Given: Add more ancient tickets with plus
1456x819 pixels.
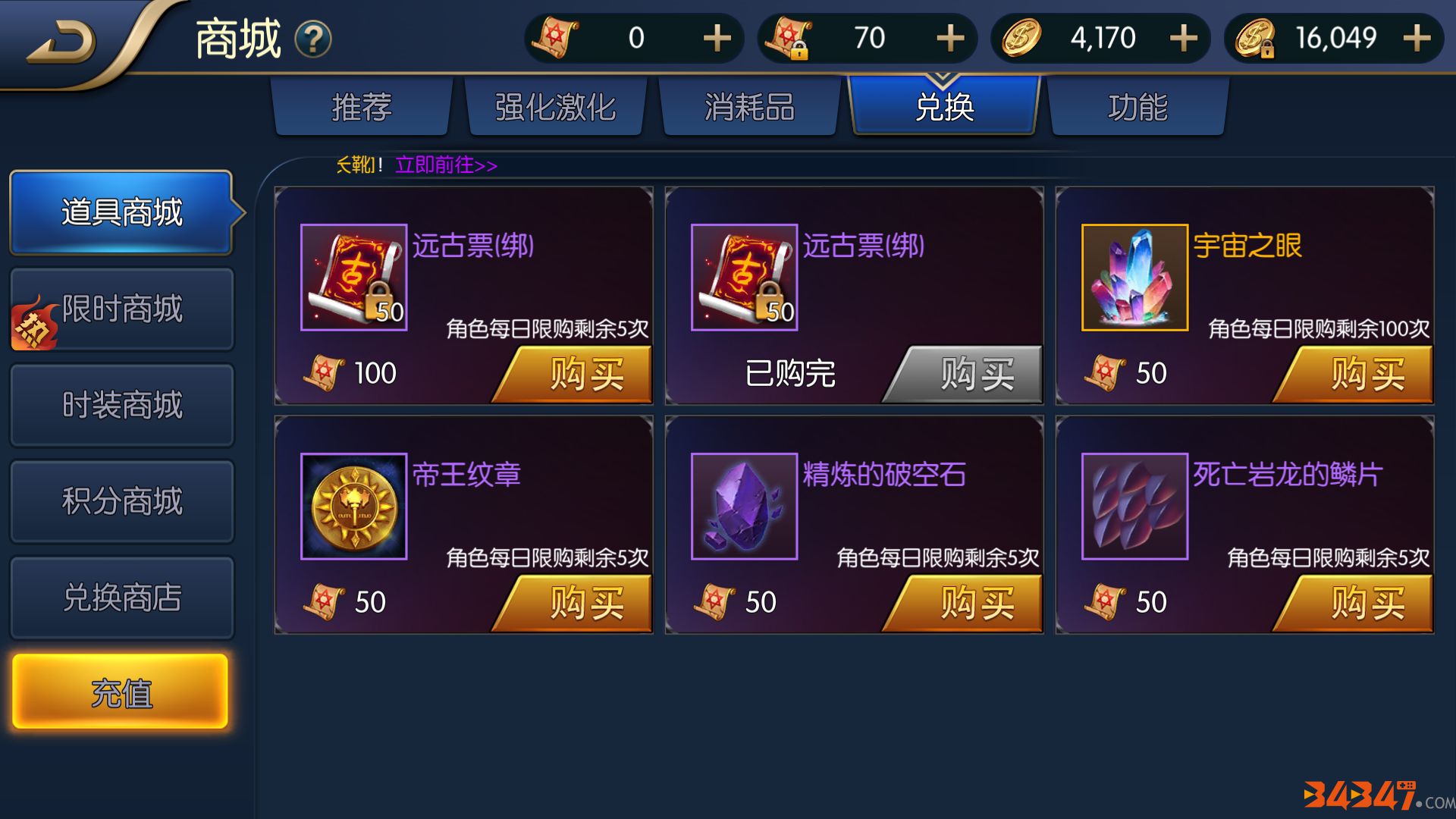Looking at the screenshot, I should click(x=717, y=38).
